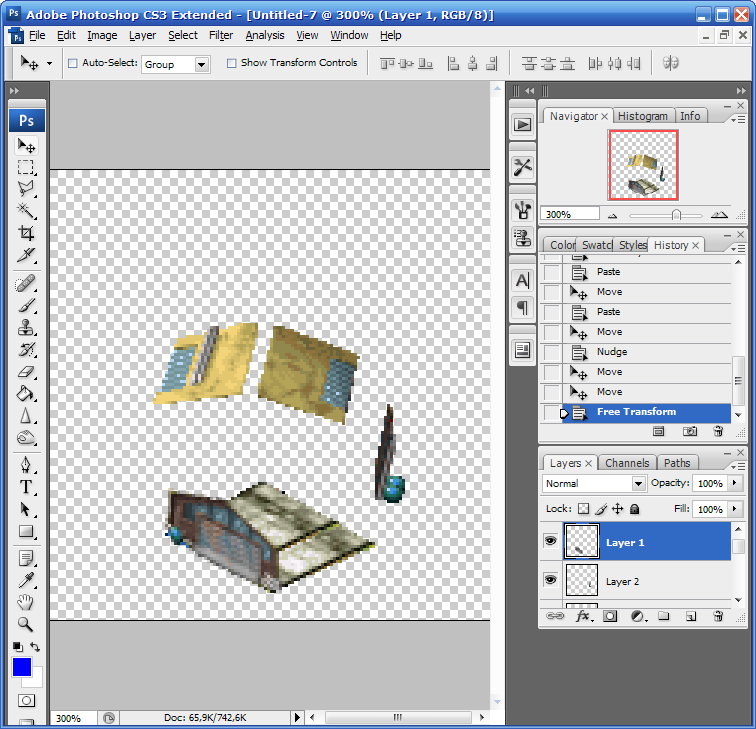Select the Eraser tool
This screenshot has height=729, width=756.
[x=26, y=372]
